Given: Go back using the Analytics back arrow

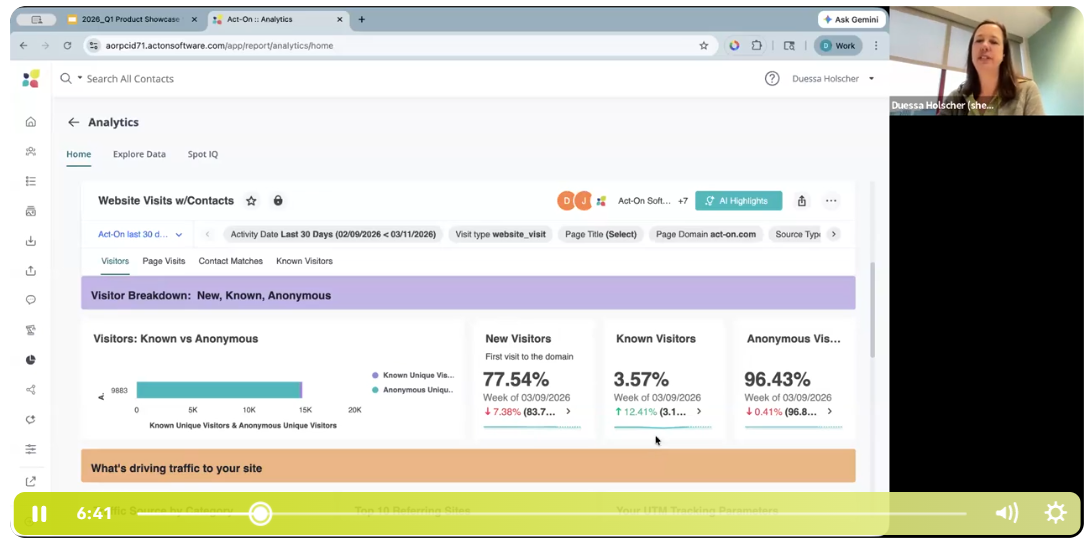Looking at the screenshot, I should coord(73,122).
